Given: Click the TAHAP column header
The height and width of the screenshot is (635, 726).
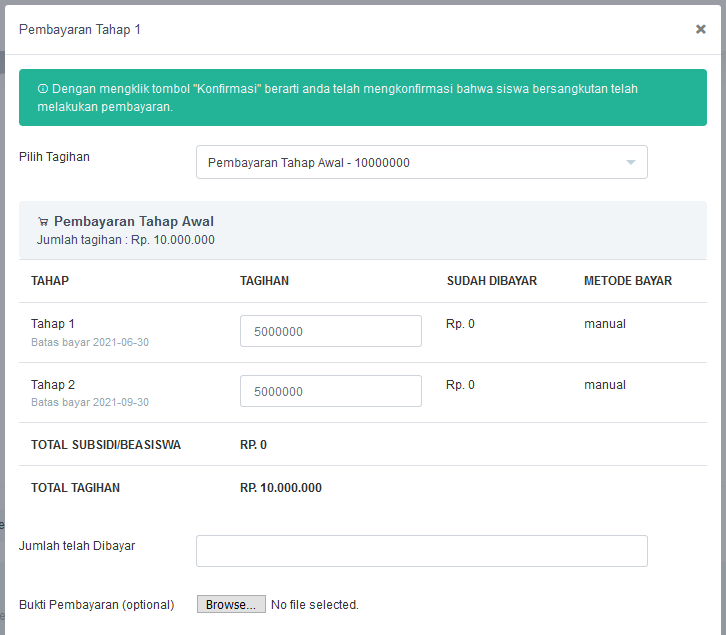Looking at the screenshot, I should tap(50, 281).
